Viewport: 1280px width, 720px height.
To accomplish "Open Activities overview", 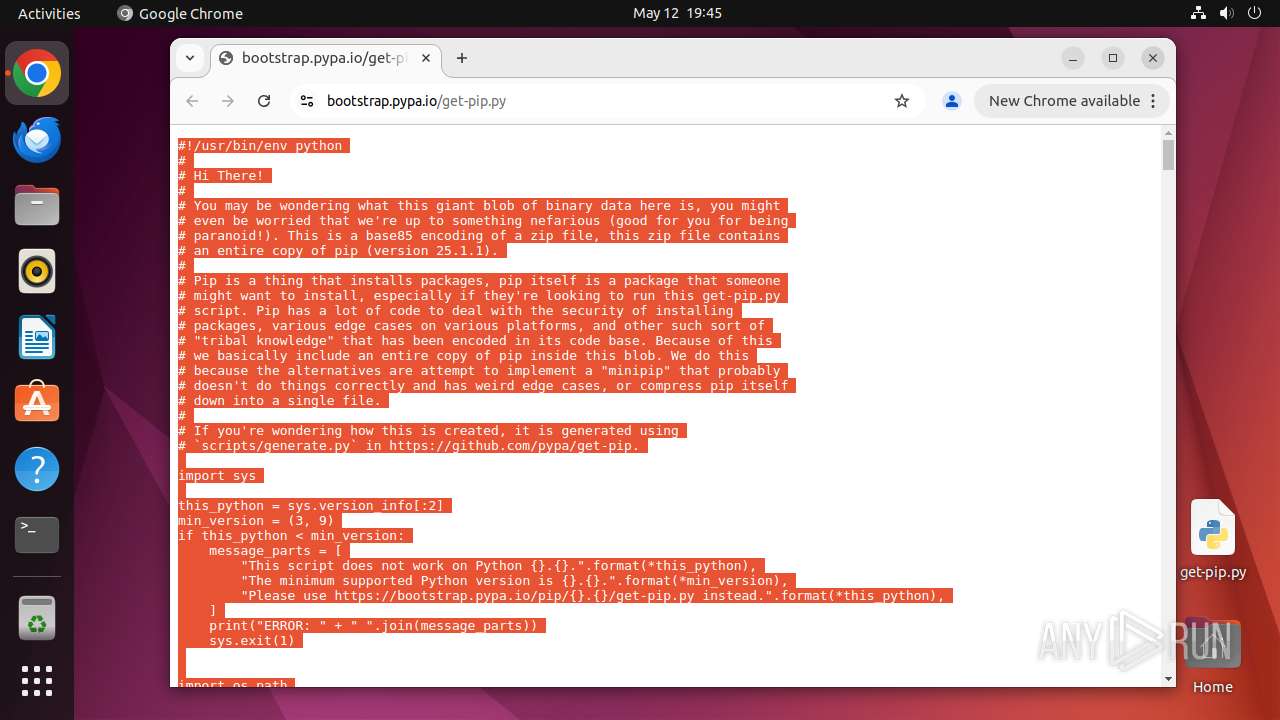I will tap(49, 13).
